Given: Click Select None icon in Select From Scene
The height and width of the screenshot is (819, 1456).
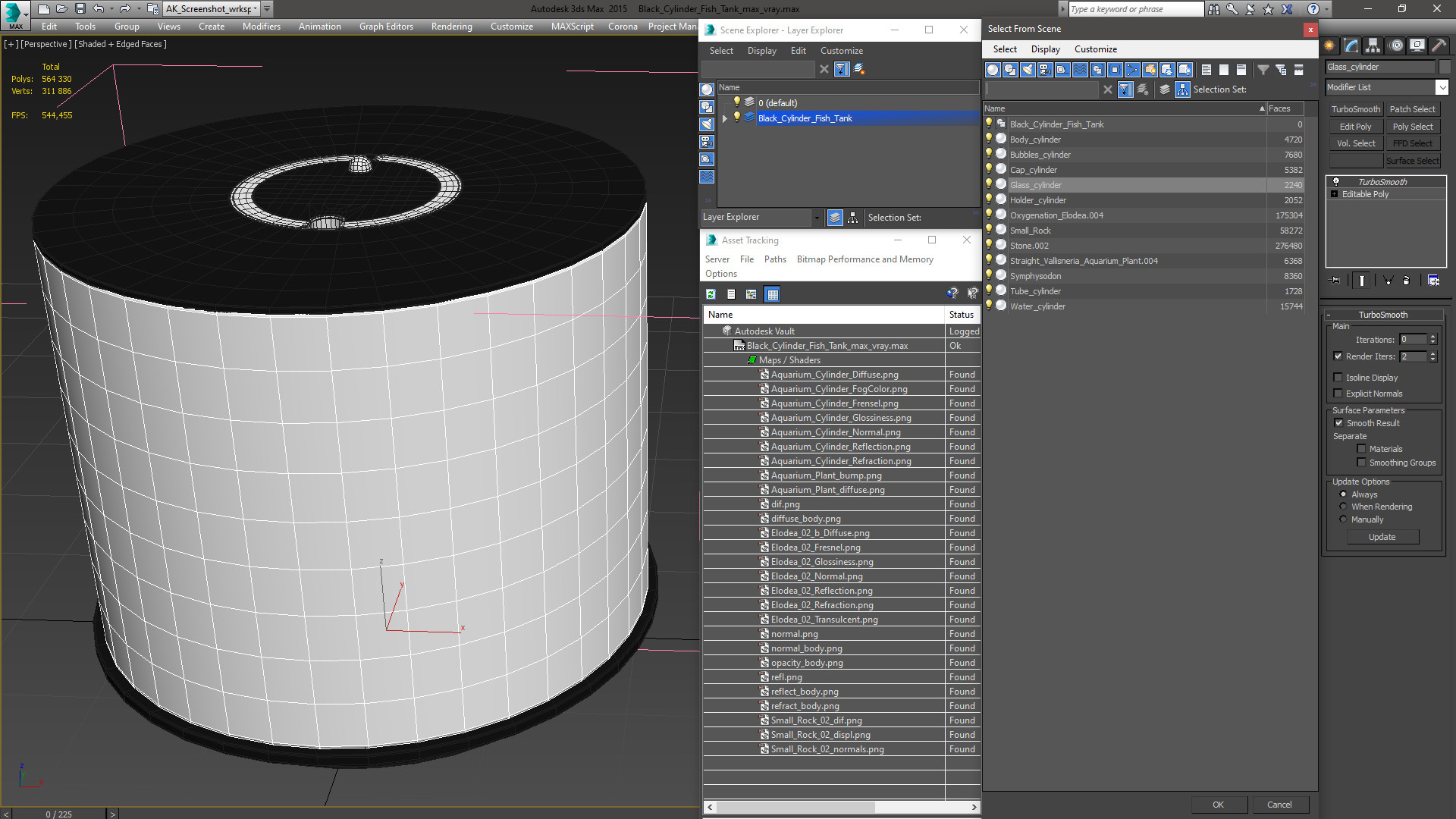Looking at the screenshot, I should click(x=1224, y=70).
